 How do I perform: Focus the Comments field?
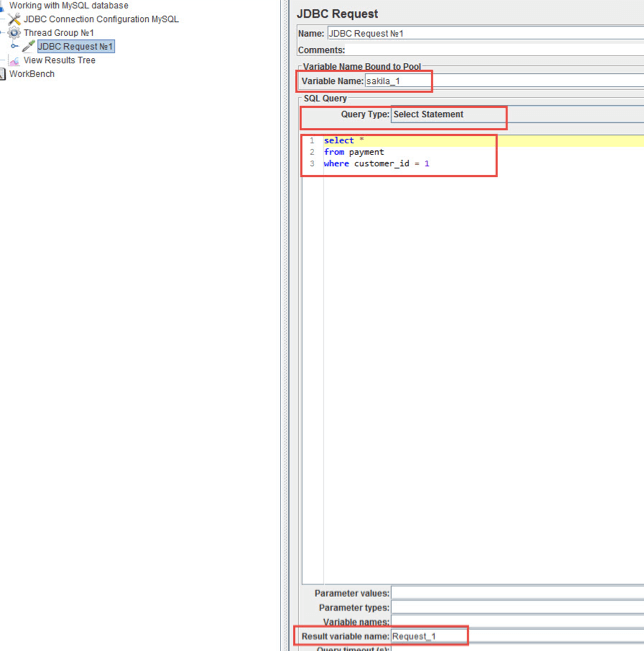(495, 50)
